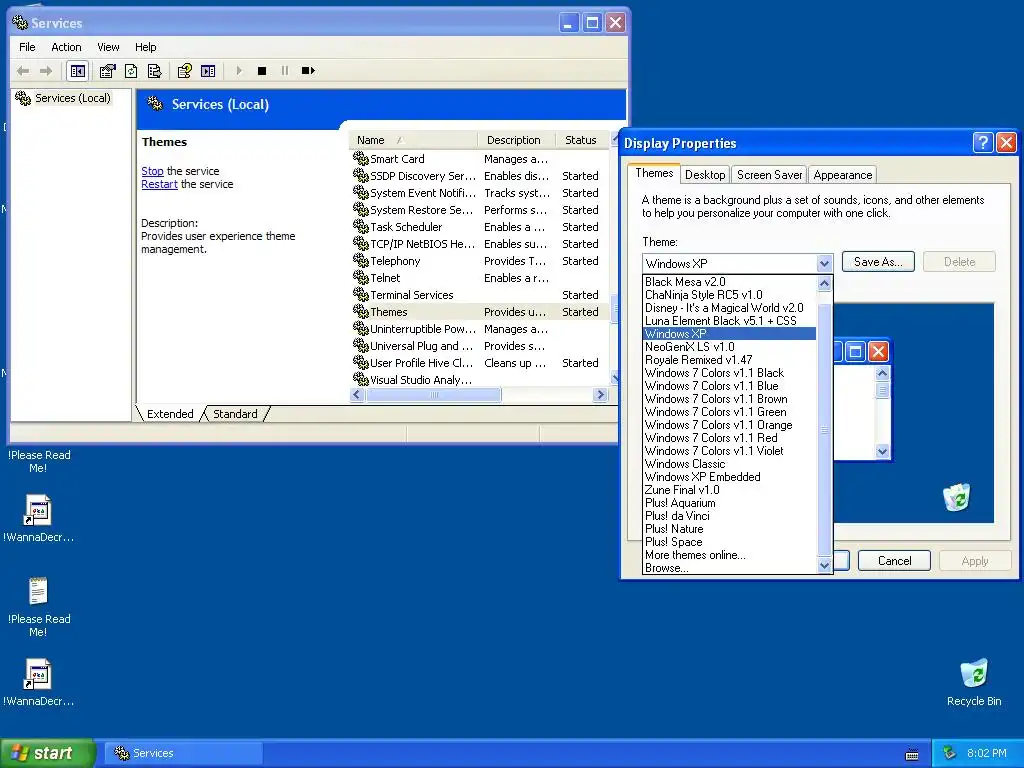Screen dimensions: 1024x768
Task: Open the Help menu in Services
Action: pos(146,47)
